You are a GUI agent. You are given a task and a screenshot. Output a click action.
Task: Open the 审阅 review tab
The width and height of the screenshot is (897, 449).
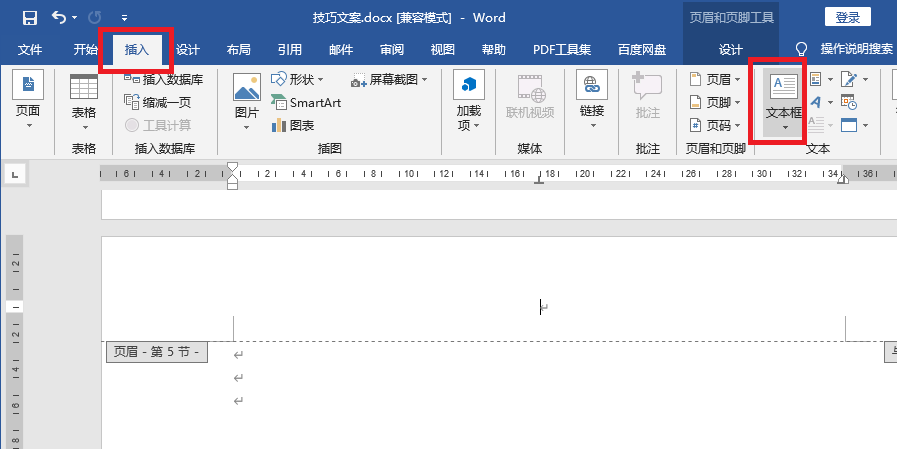click(392, 49)
